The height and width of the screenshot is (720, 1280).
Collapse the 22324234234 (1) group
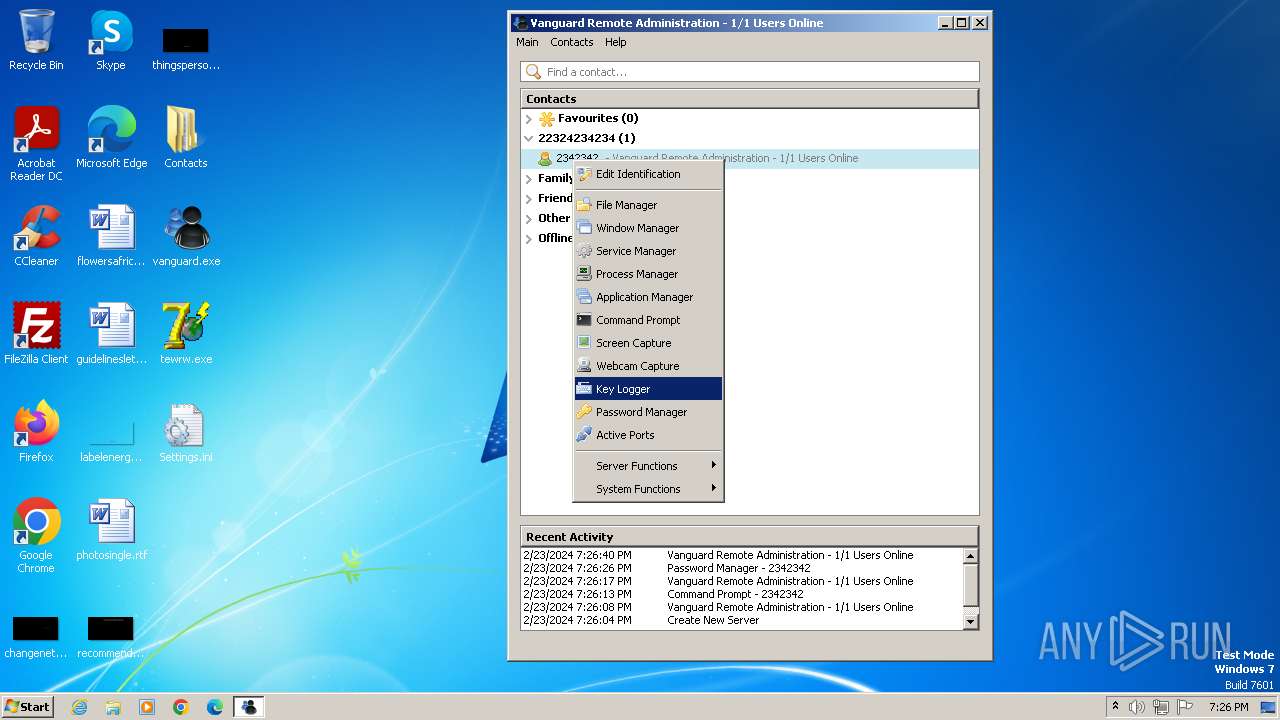click(529, 138)
